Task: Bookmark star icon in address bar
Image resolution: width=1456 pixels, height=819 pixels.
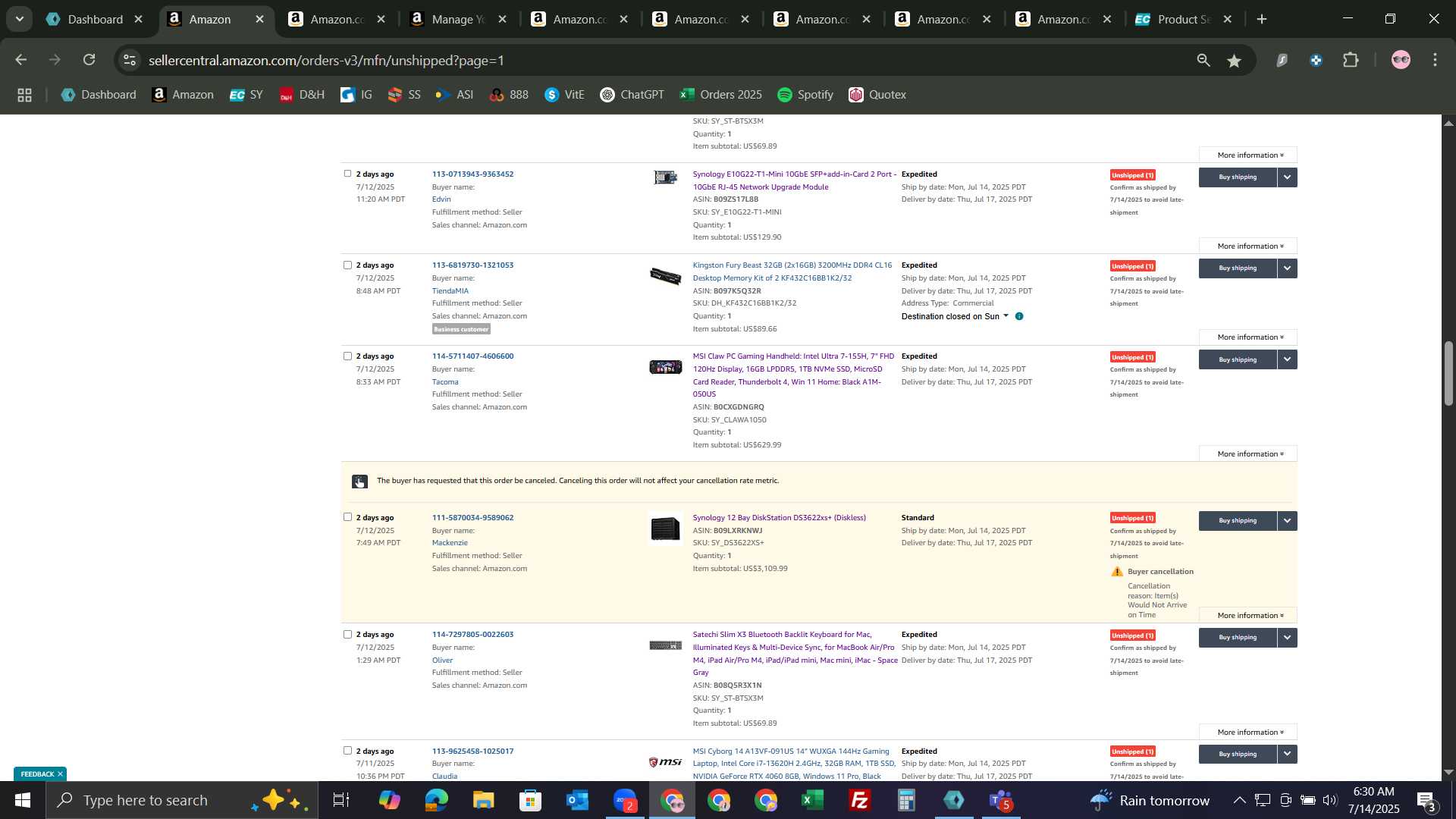Action: [x=1235, y=61]
